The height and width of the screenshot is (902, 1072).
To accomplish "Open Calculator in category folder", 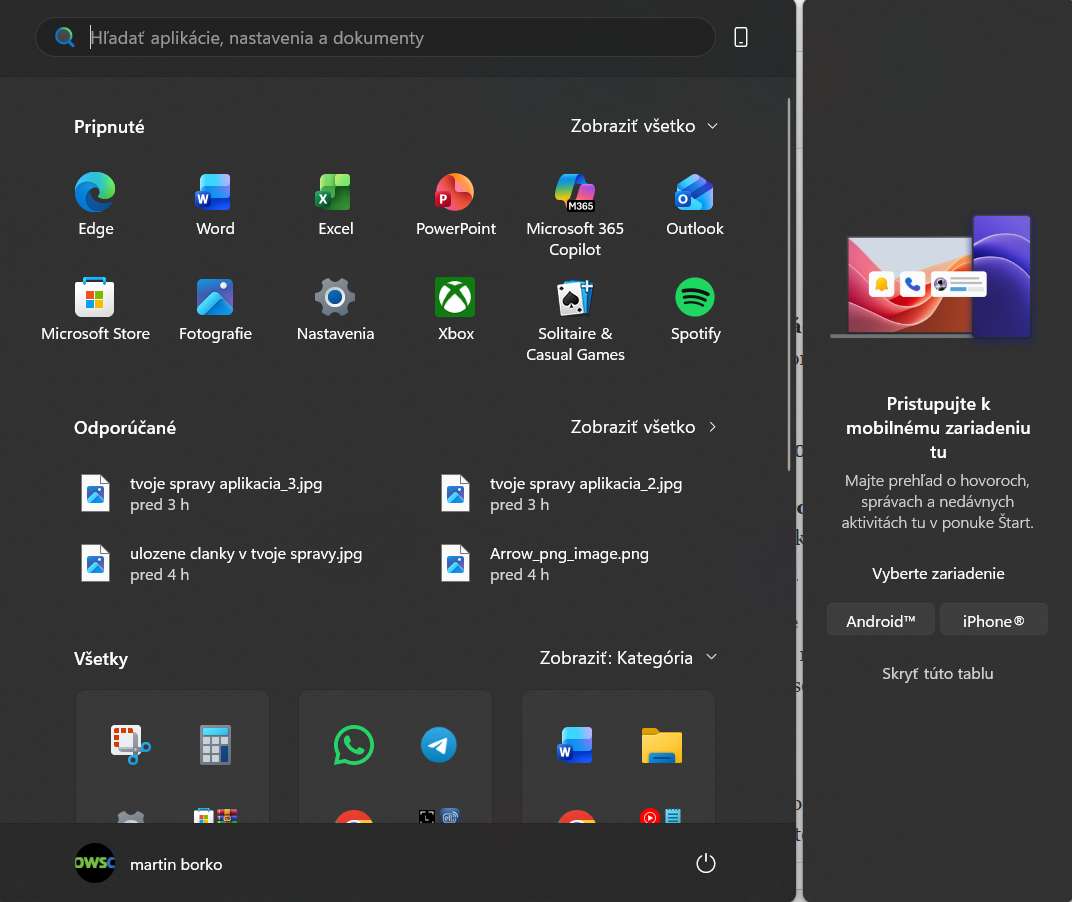I will coord(215,745).
